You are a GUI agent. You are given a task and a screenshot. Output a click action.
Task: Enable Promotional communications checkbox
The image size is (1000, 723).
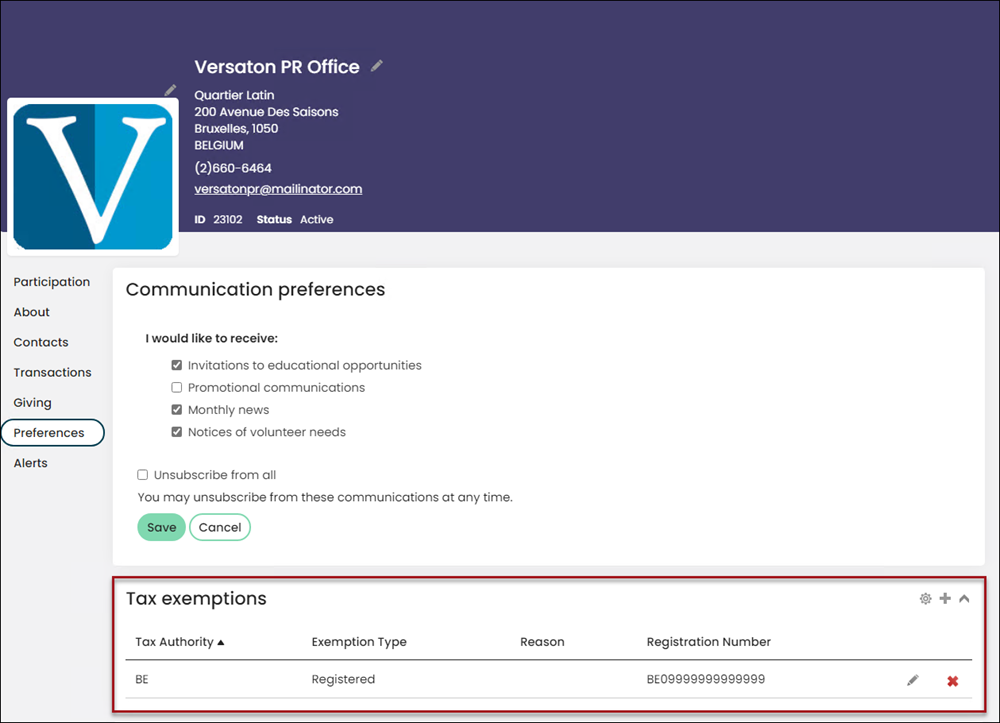click(177, 388)
